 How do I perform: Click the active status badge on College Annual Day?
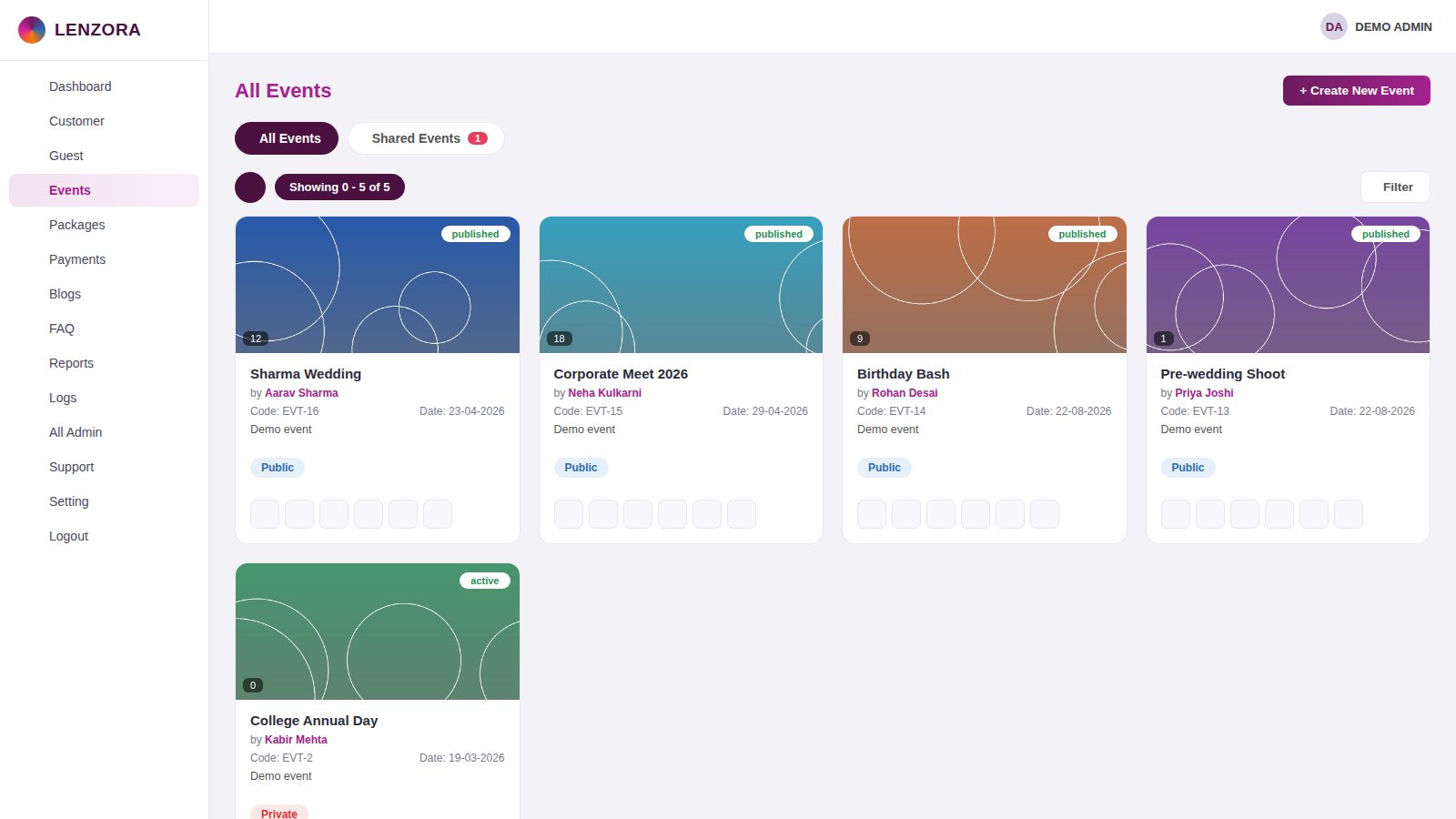point(484,581)
